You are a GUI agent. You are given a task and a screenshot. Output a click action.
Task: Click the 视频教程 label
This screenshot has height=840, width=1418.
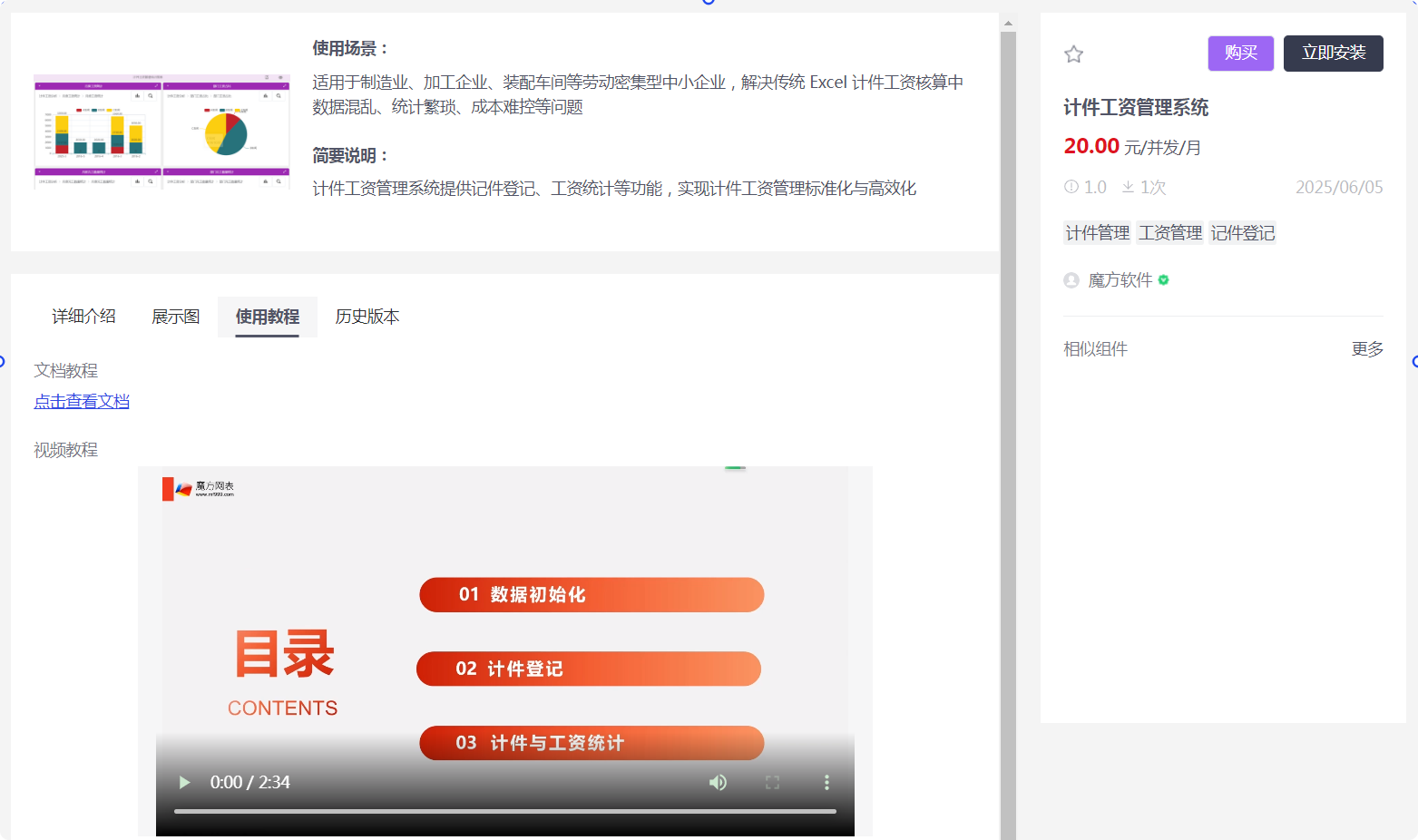65,450
